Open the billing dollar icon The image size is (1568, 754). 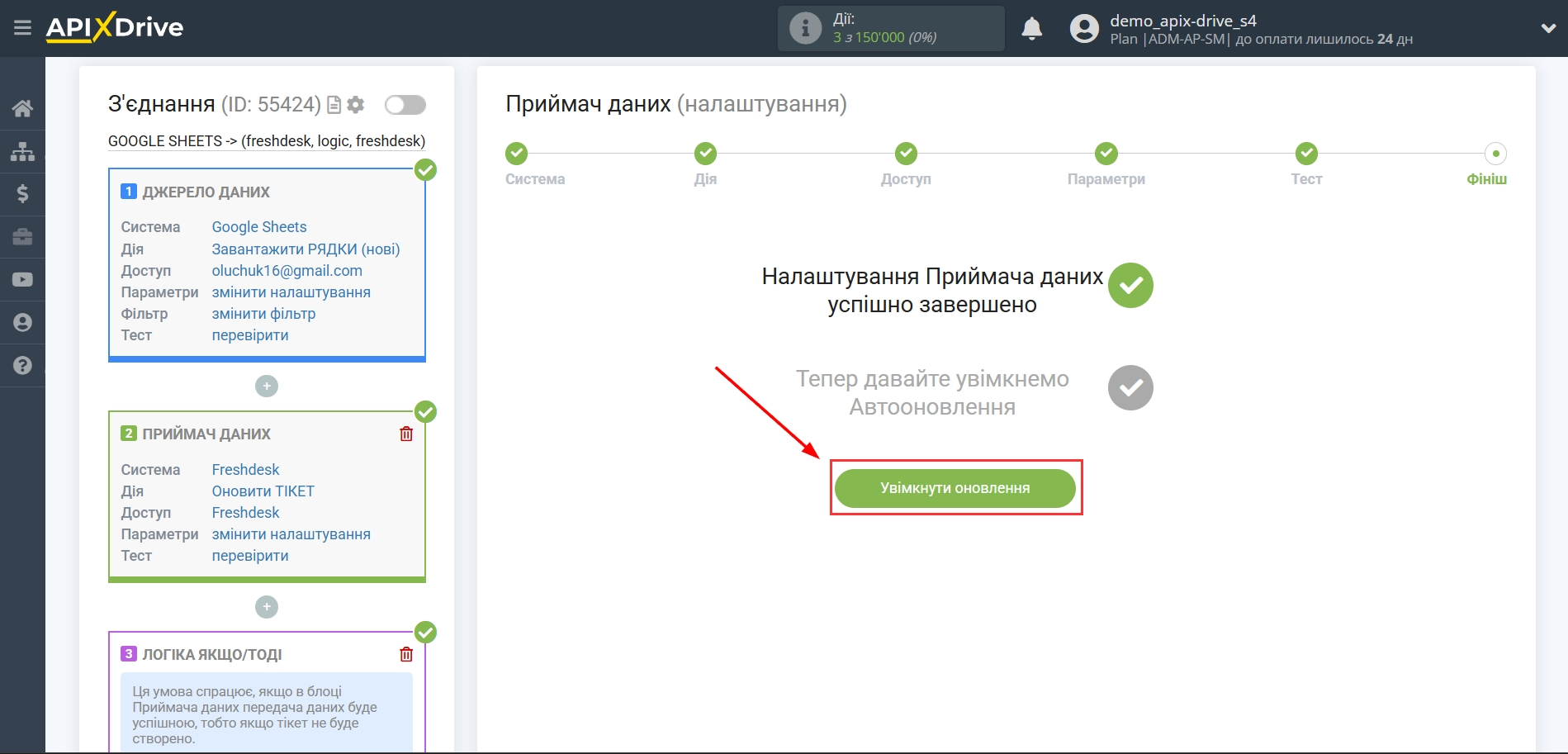click(22, 194)
